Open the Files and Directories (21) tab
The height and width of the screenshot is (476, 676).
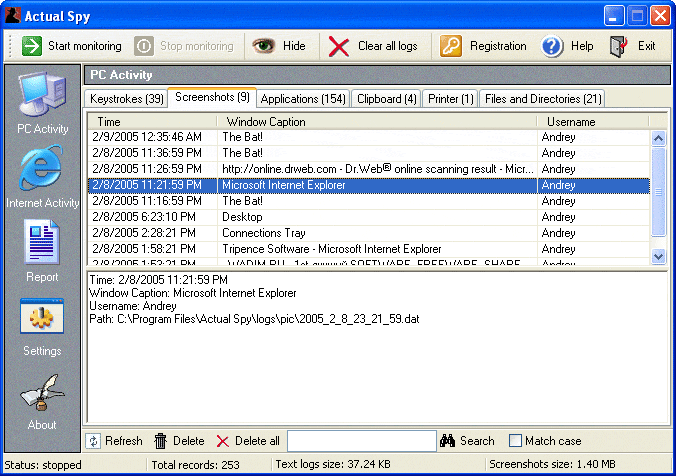[543, 99]
